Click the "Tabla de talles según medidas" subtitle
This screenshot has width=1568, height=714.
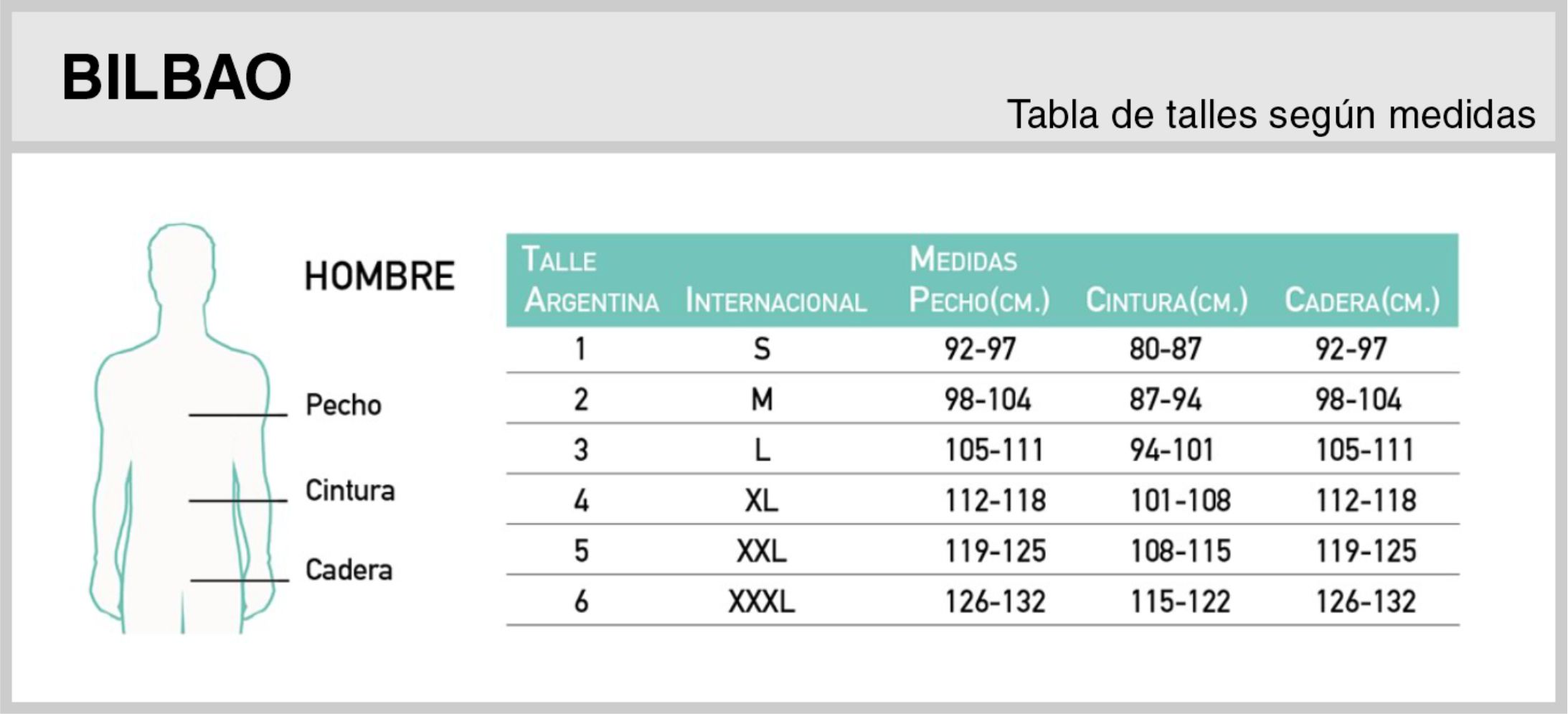[x=1270, y=115]
